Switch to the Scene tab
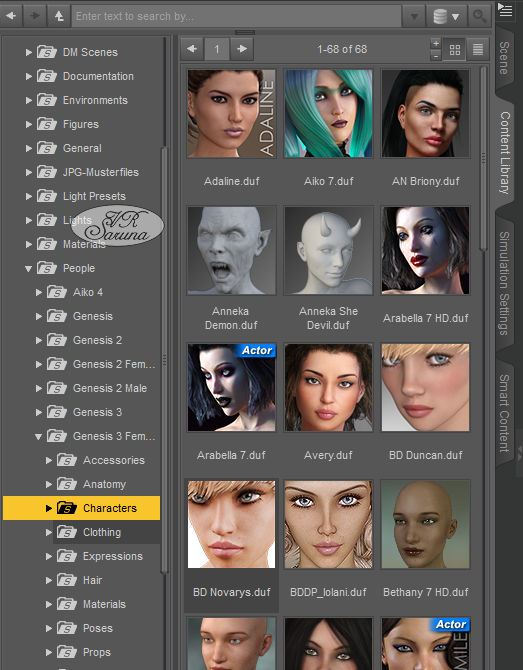Viewport: 523px width, 670px height. tap(505, 58)
